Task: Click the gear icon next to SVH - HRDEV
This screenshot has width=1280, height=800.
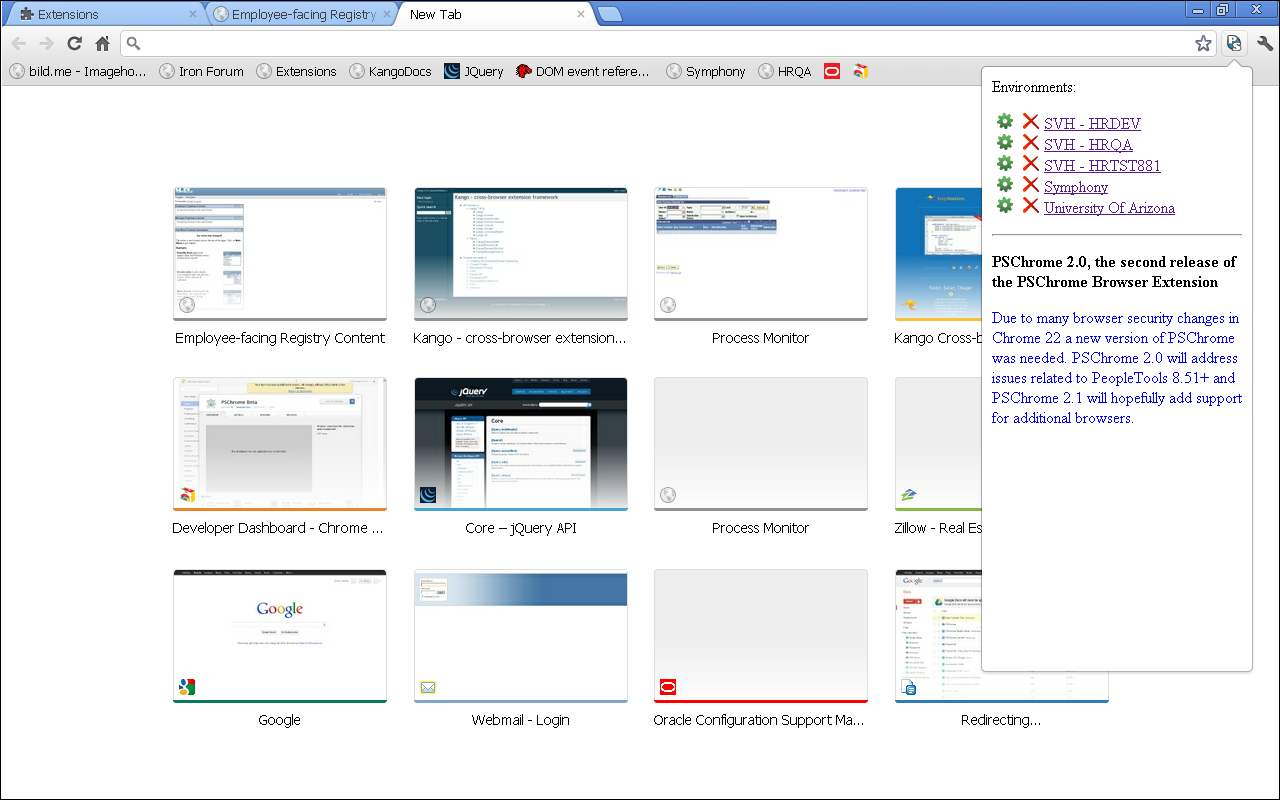Action: click(x=1005, y=122)
